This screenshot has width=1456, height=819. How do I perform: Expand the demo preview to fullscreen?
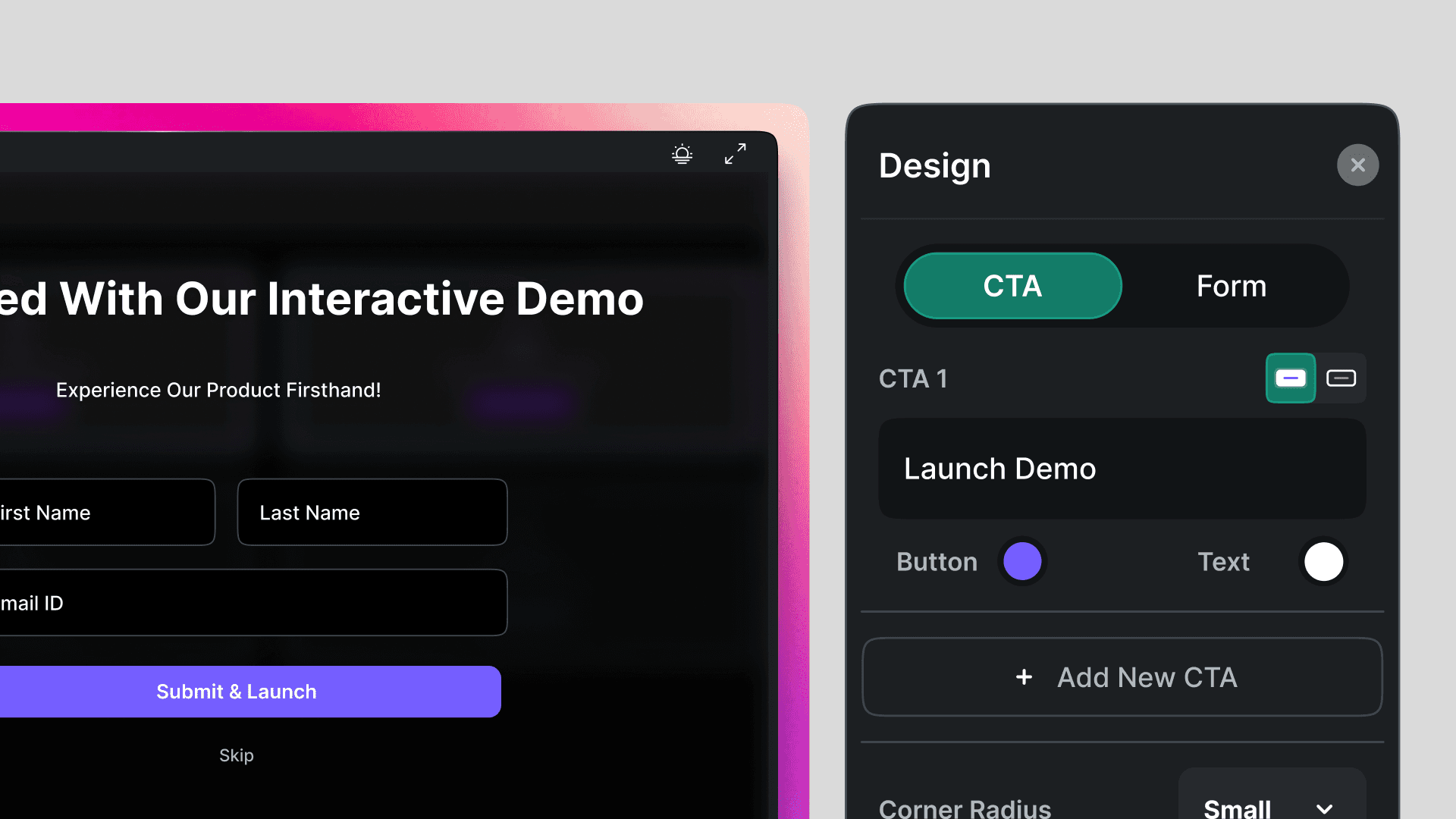click(x=734, y=154)
